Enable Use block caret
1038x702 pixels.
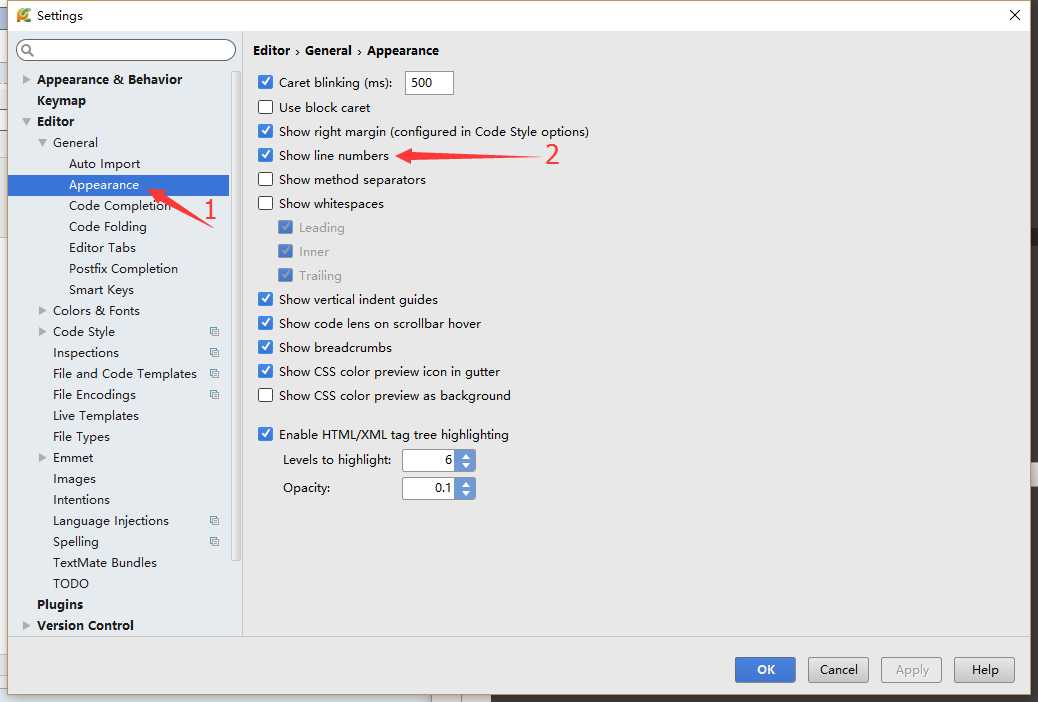point(265,107)
